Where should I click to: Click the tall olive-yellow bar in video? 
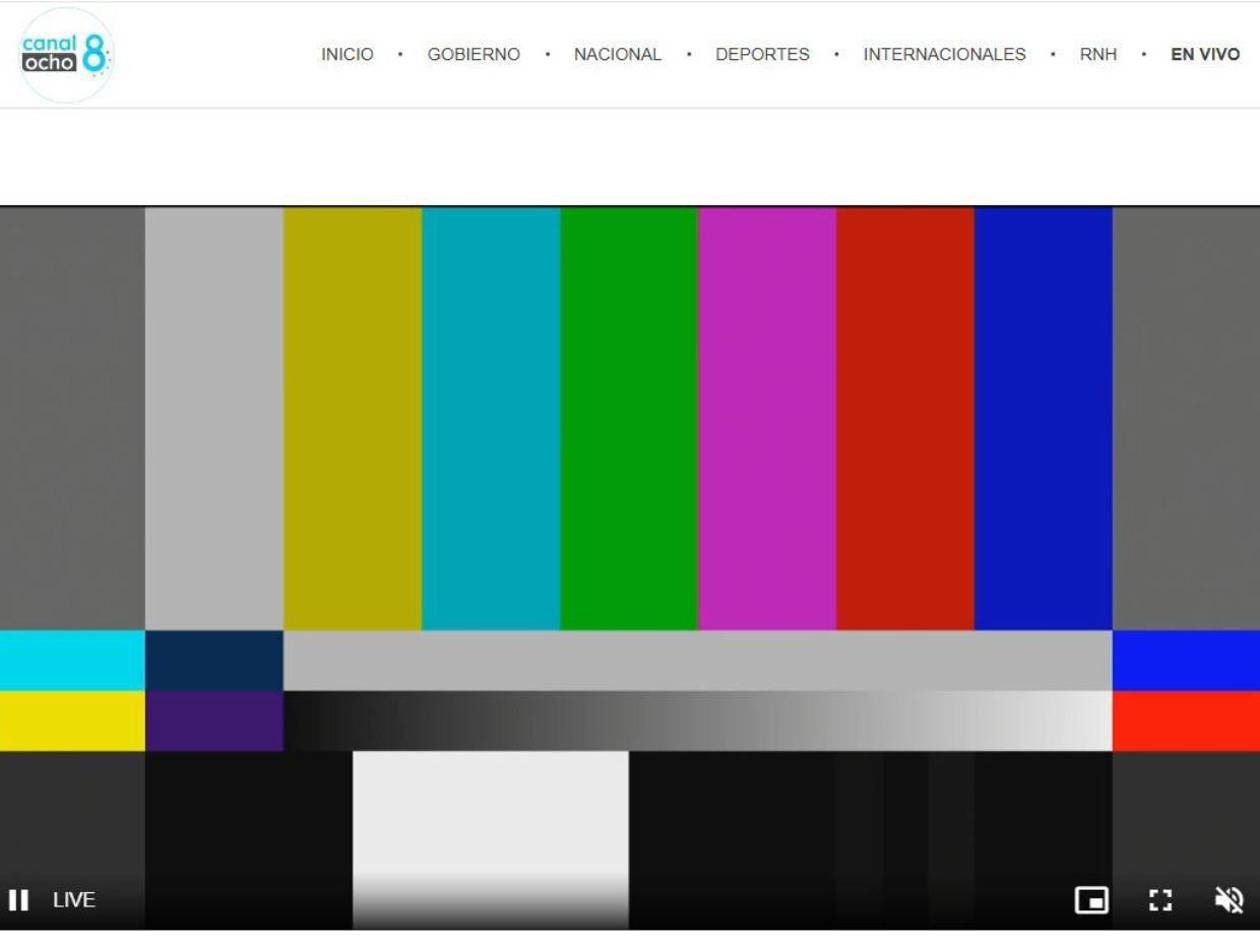pos(352,418)
